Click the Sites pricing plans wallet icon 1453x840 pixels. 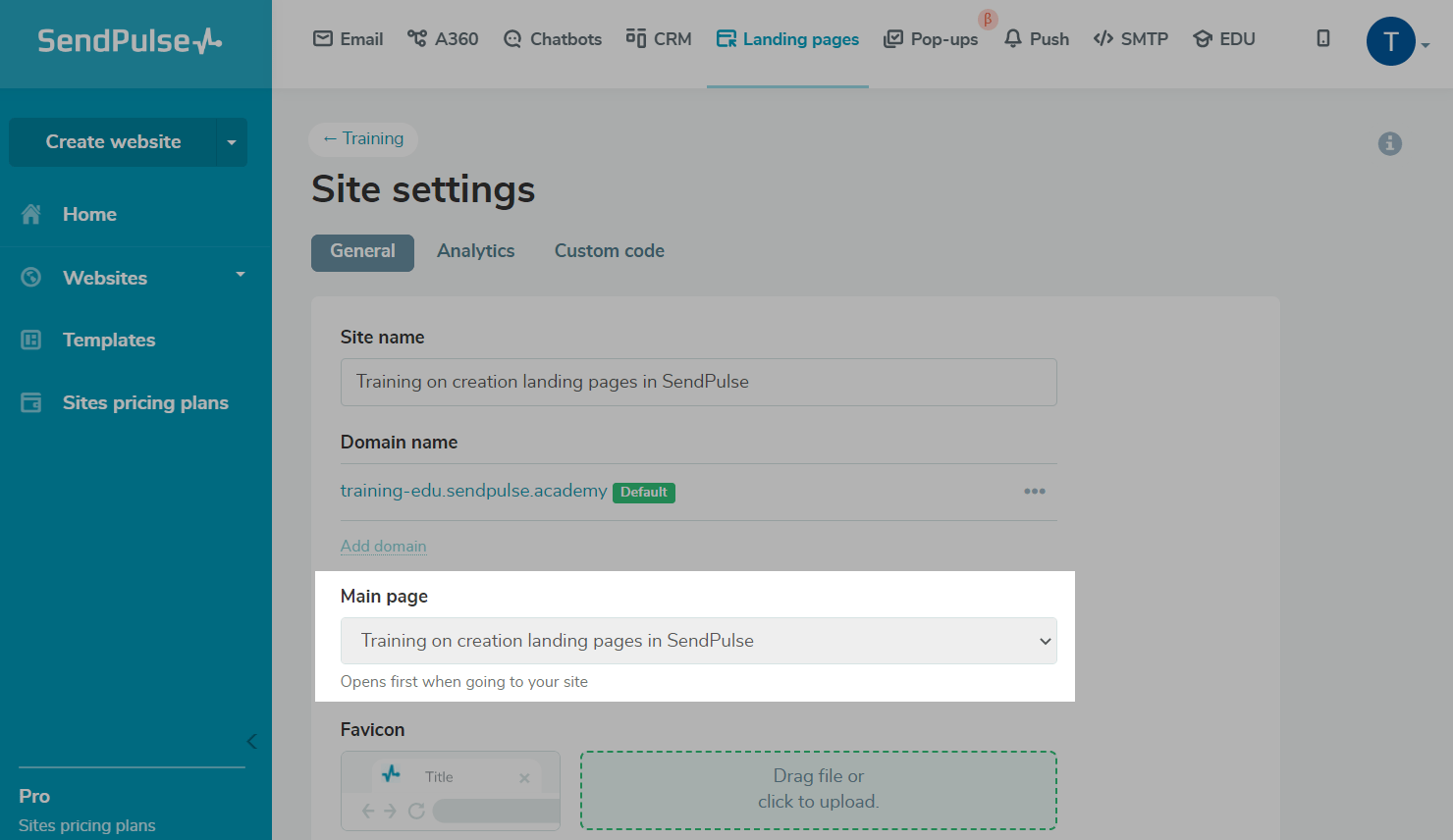click(31, 402)
